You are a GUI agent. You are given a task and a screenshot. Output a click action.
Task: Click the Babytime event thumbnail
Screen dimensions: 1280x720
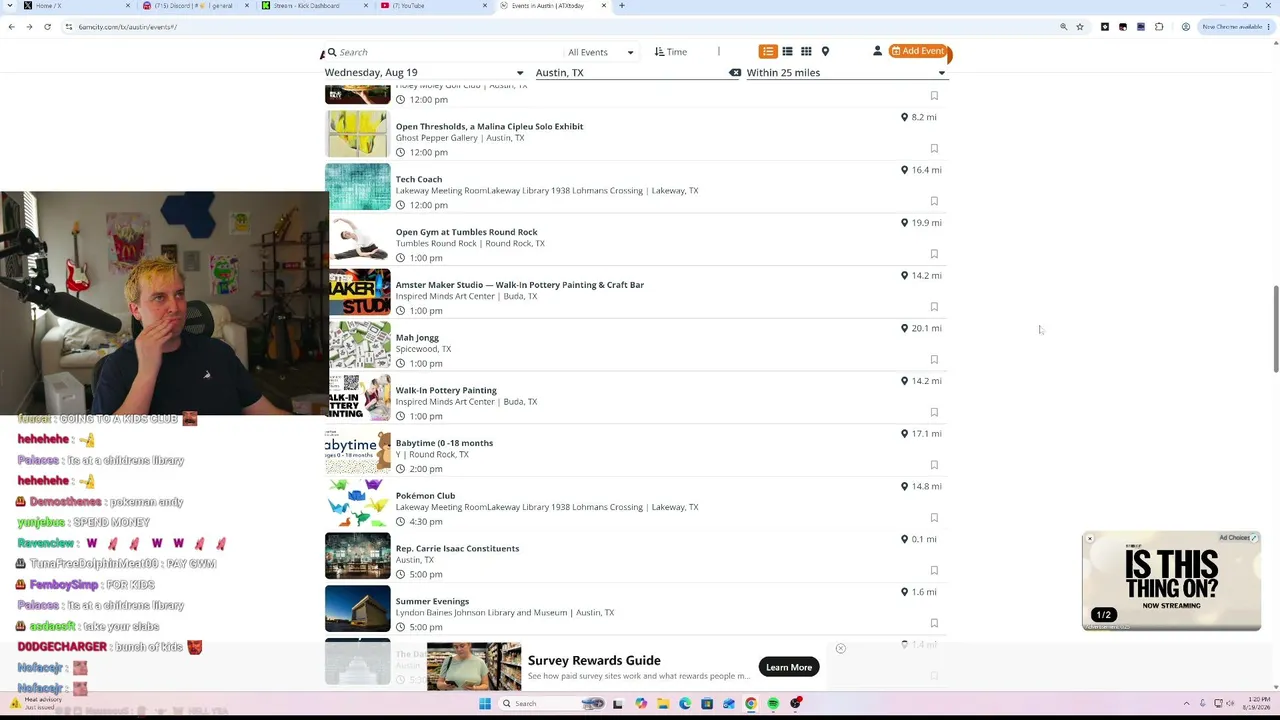pyautogui.click(x=357, y=451)
